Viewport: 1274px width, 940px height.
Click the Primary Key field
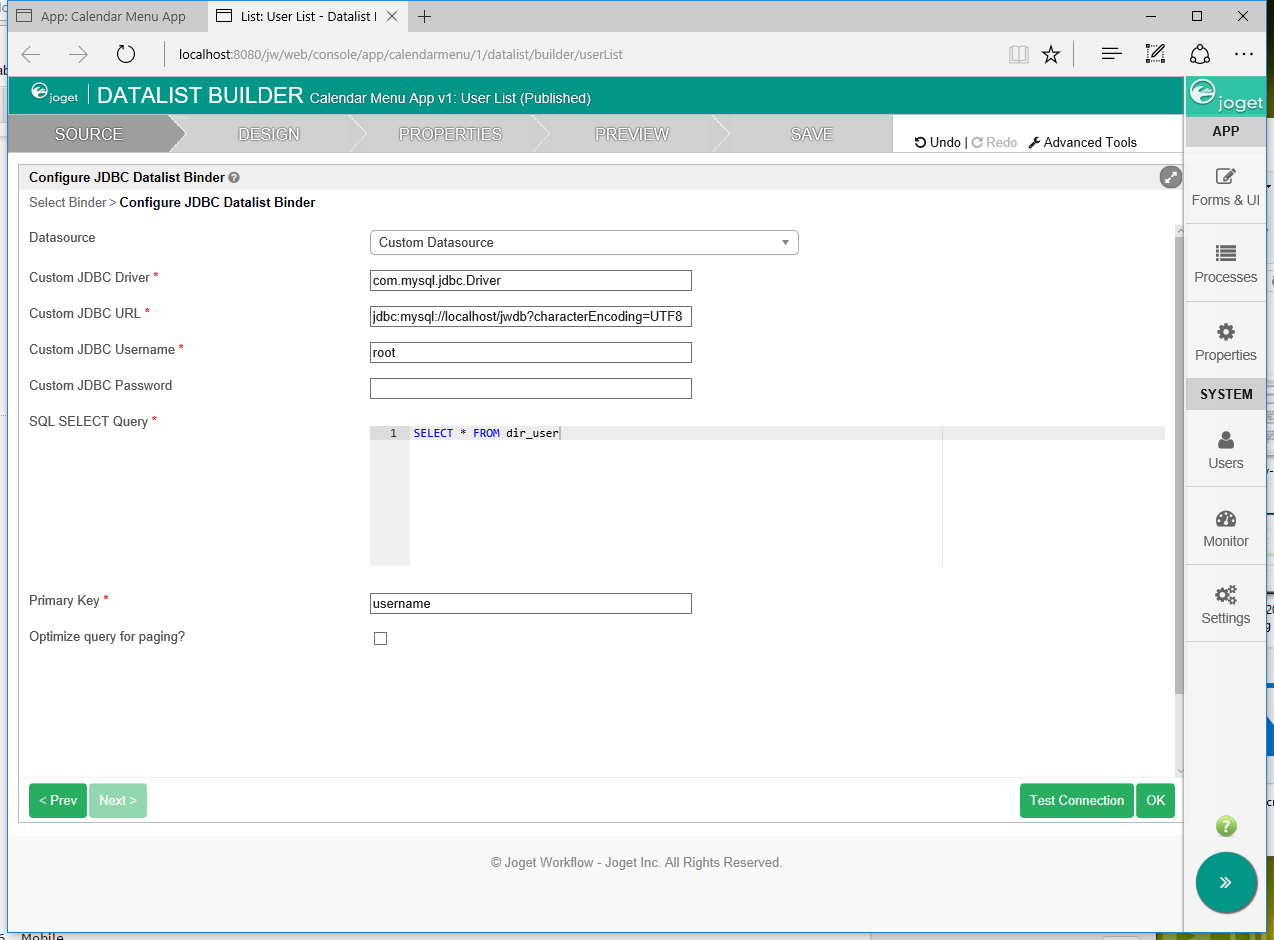coord(531,604)
